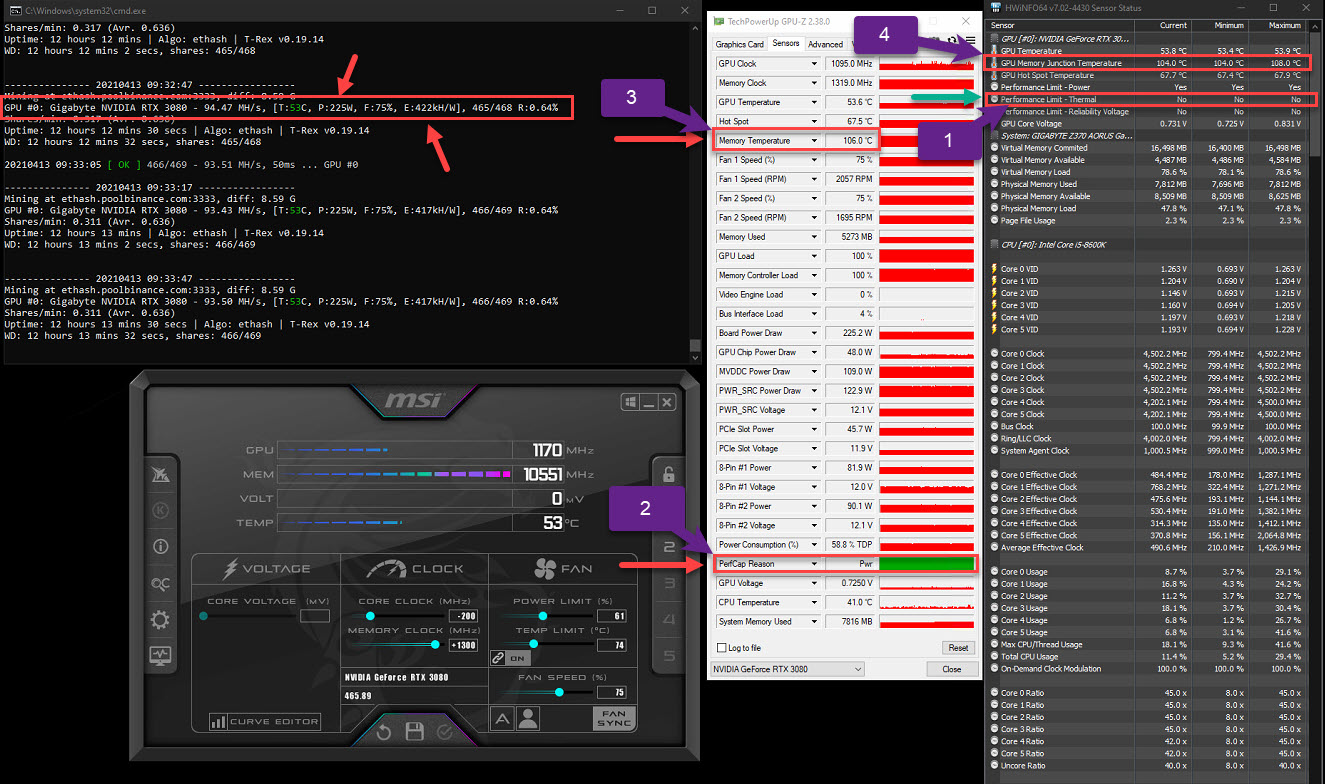
Task: Click the Afterburner Windows startup icon
Action: [x=630, y=402]
